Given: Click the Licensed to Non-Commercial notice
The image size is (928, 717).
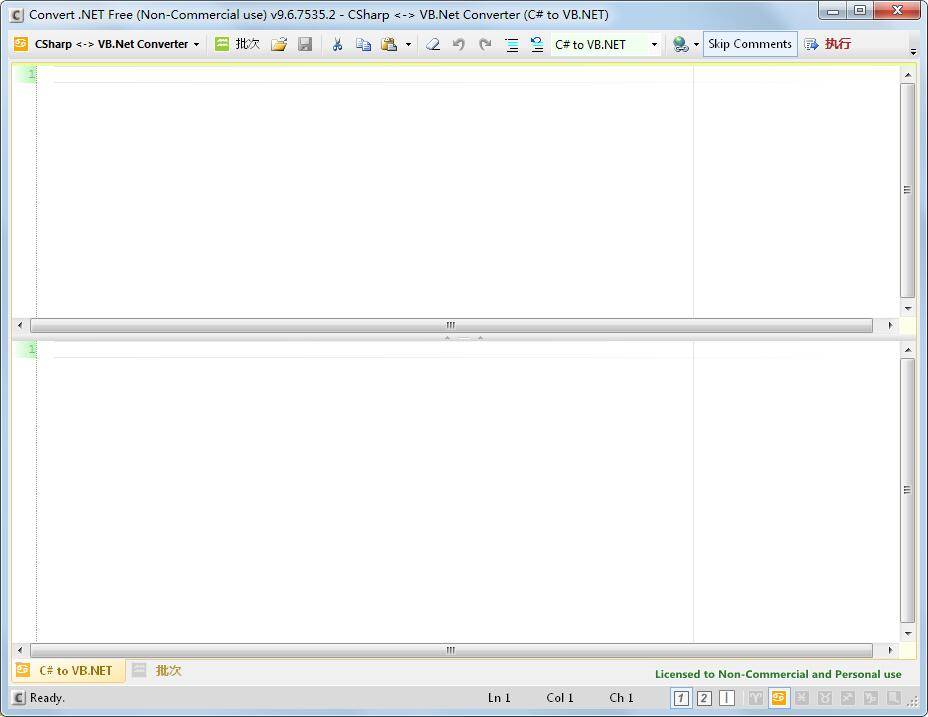Looking at the screenshot, I should [778, 675].
